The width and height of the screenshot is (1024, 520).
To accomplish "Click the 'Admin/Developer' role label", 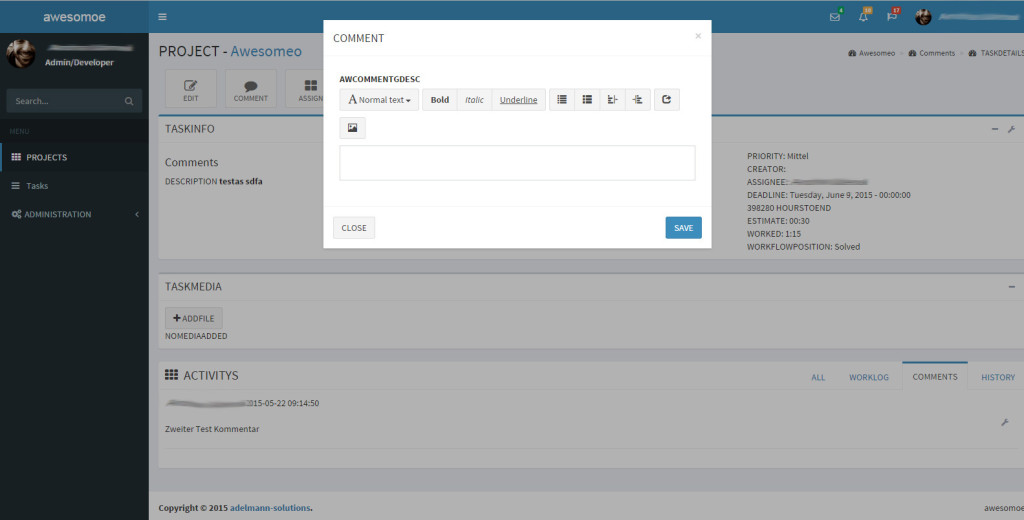I will (x=79, y=63).
